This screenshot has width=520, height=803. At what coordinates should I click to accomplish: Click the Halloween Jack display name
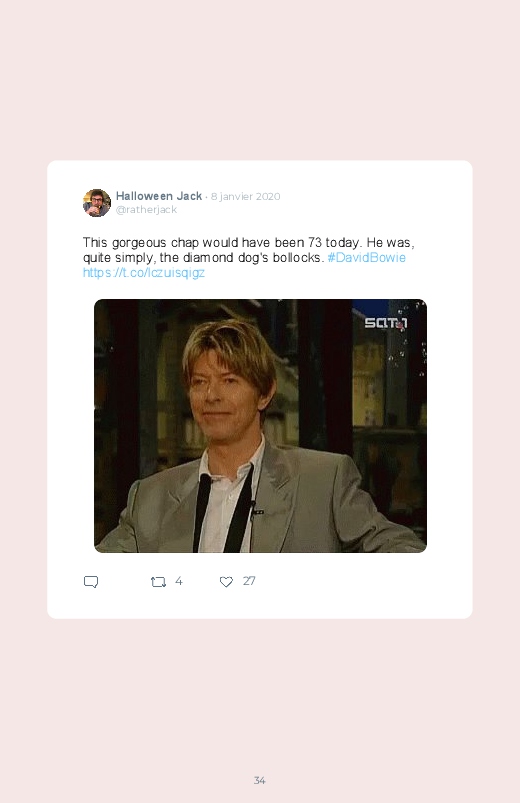point(159,196)
